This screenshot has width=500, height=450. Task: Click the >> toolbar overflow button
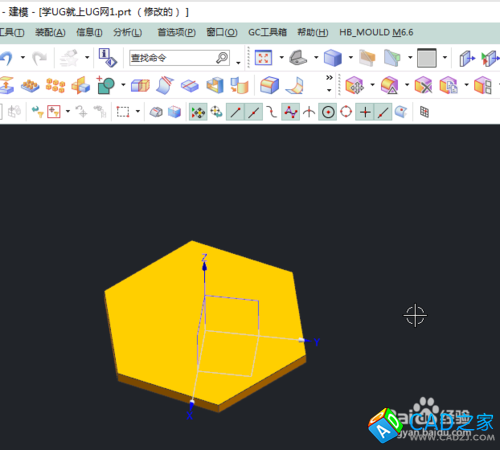tap(329, 78)
